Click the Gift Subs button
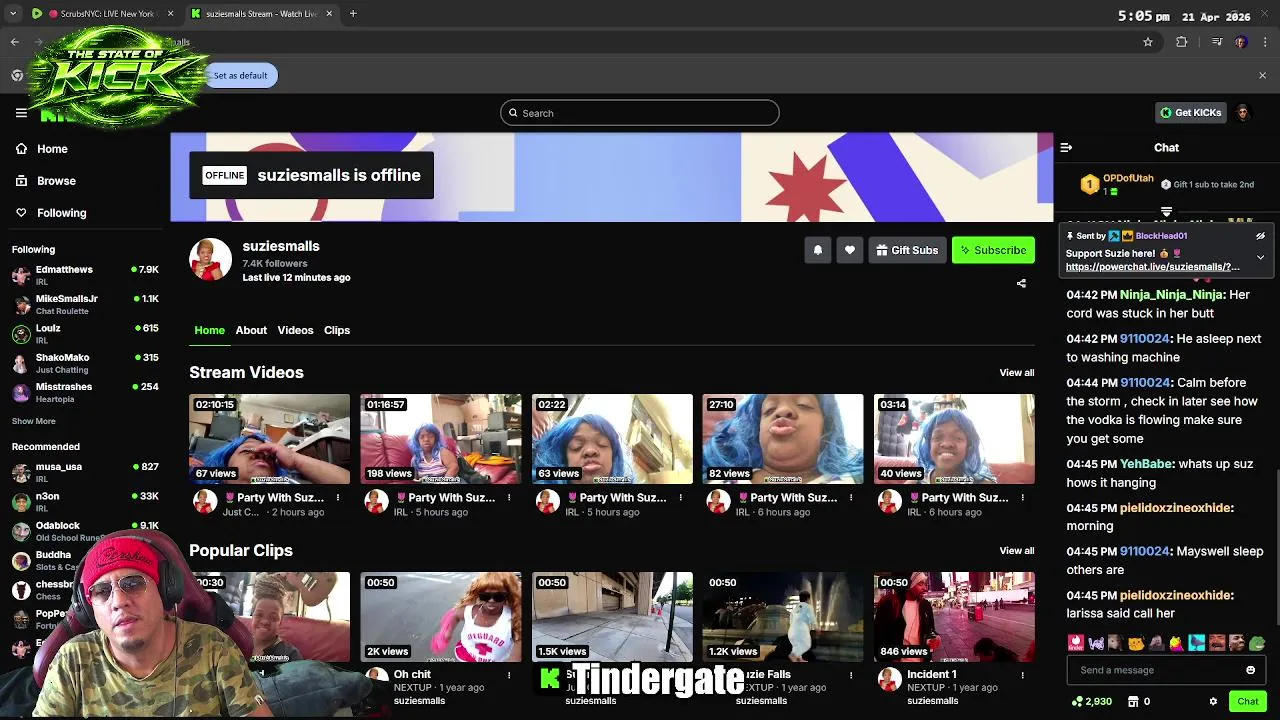Viewport: 1280px width, 720px height. pyautogui.click(x=907, y=250)
